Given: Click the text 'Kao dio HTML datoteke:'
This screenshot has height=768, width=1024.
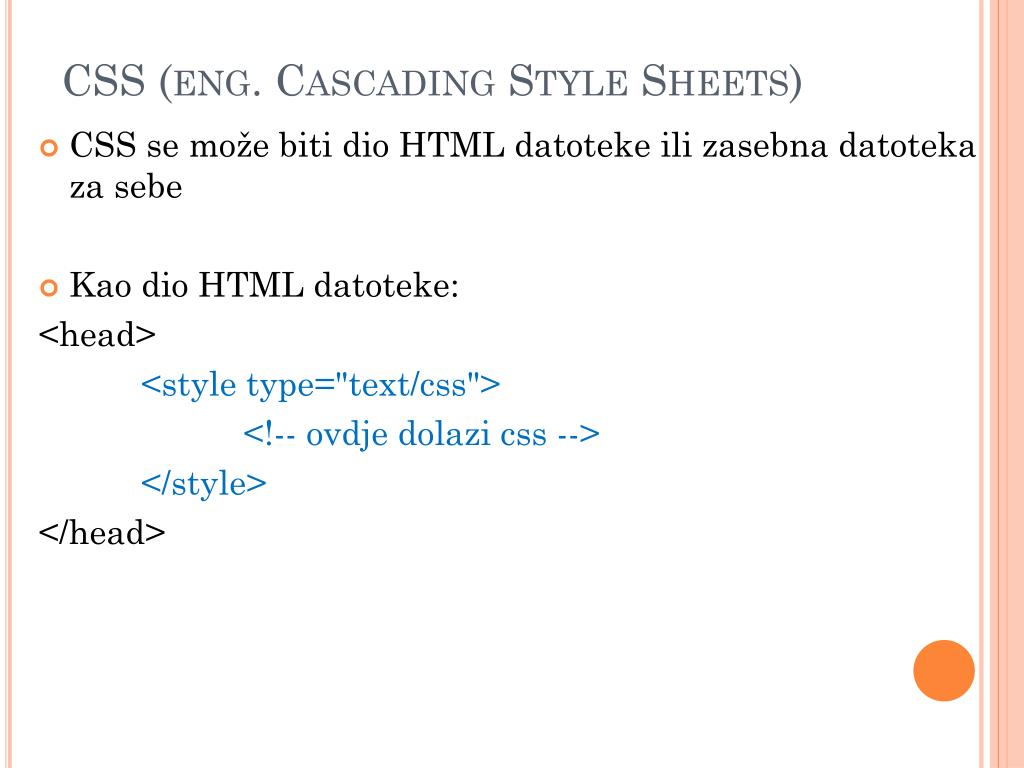Looking at the screenshot, I should (264, 286).
